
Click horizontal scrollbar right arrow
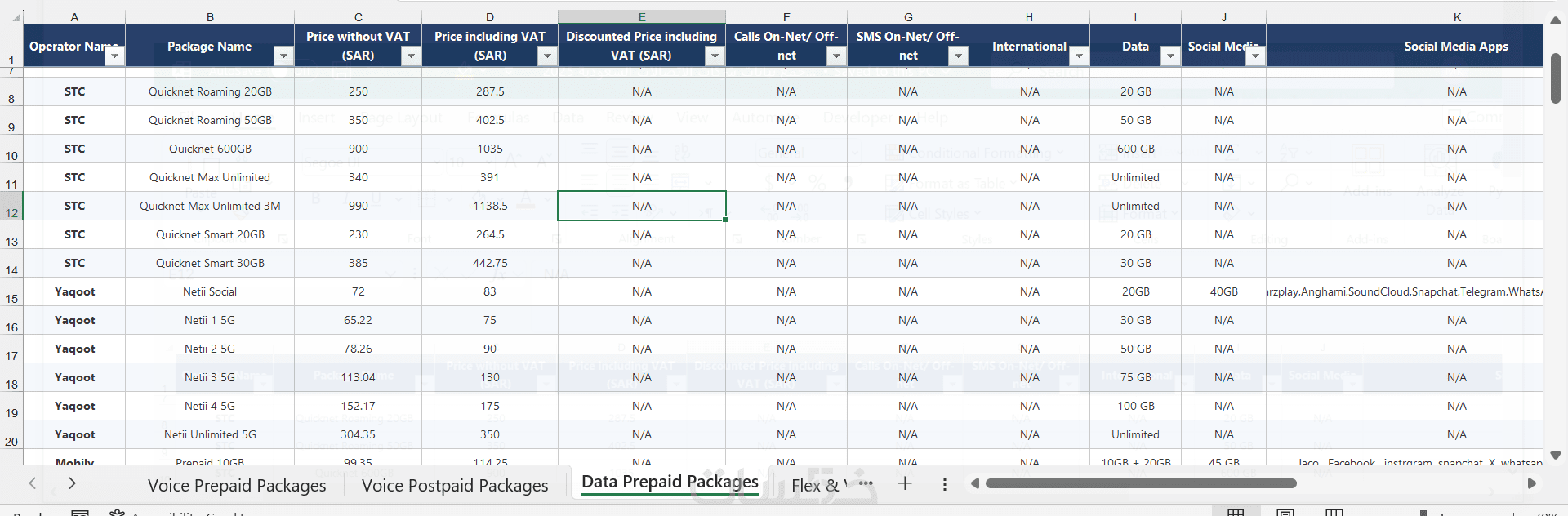pos(1532,483)
